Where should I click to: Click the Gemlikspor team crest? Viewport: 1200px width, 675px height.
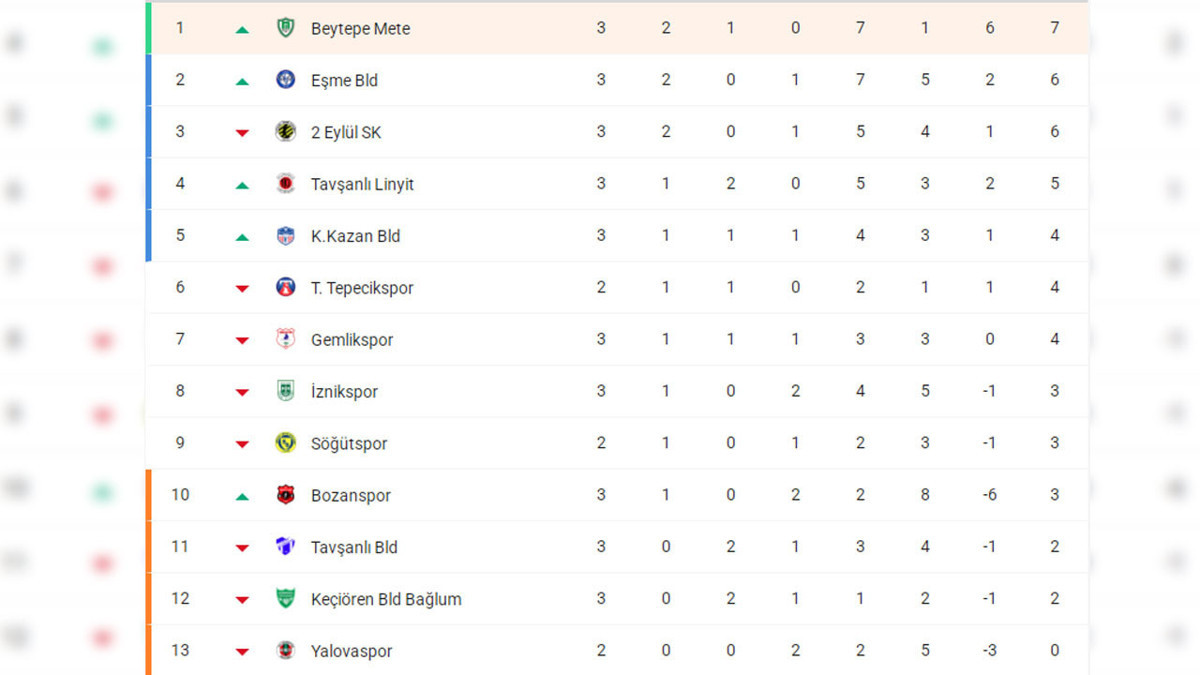(x=285, y=339)
